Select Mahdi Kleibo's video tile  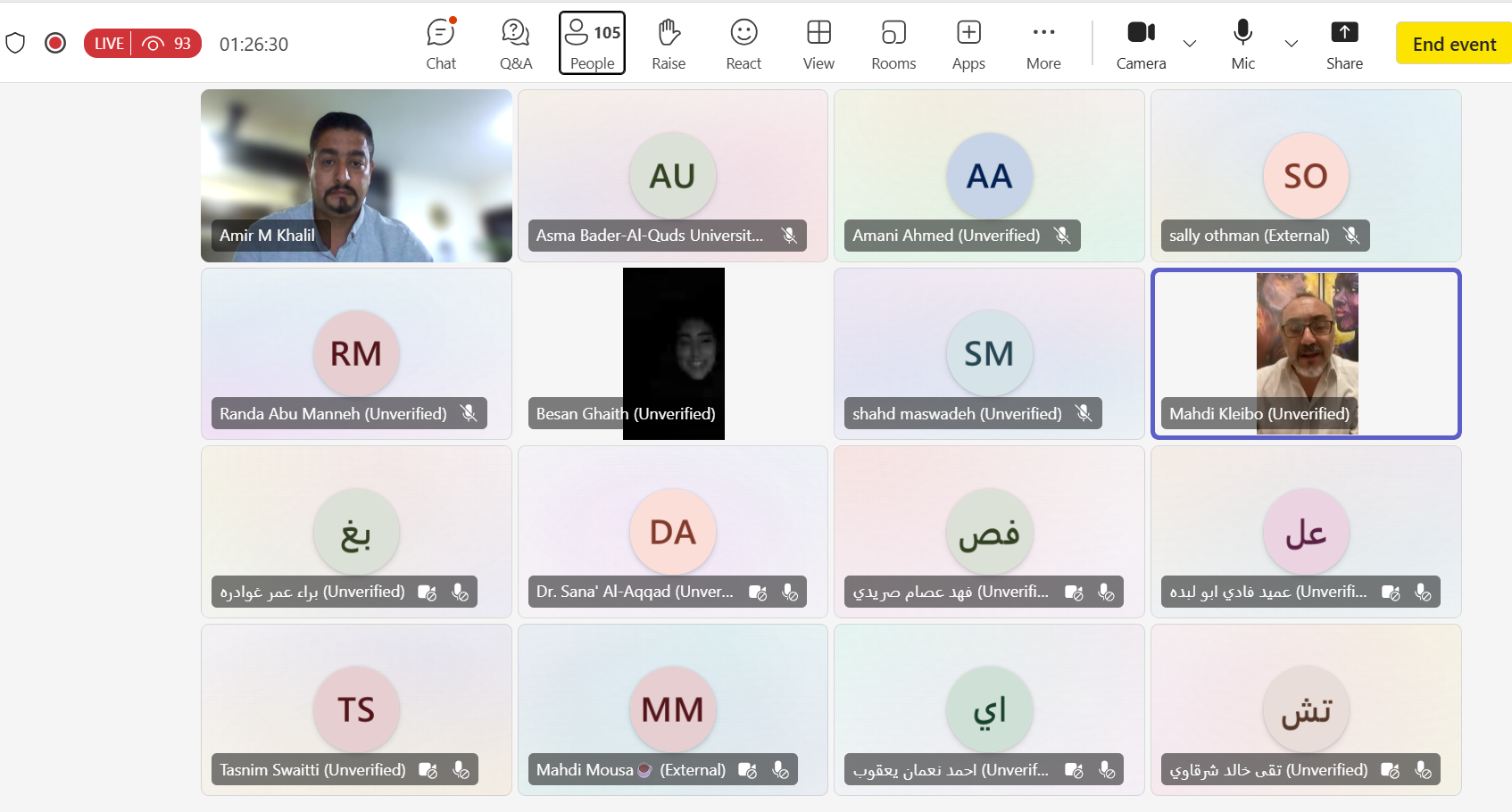pos(1306,353)
